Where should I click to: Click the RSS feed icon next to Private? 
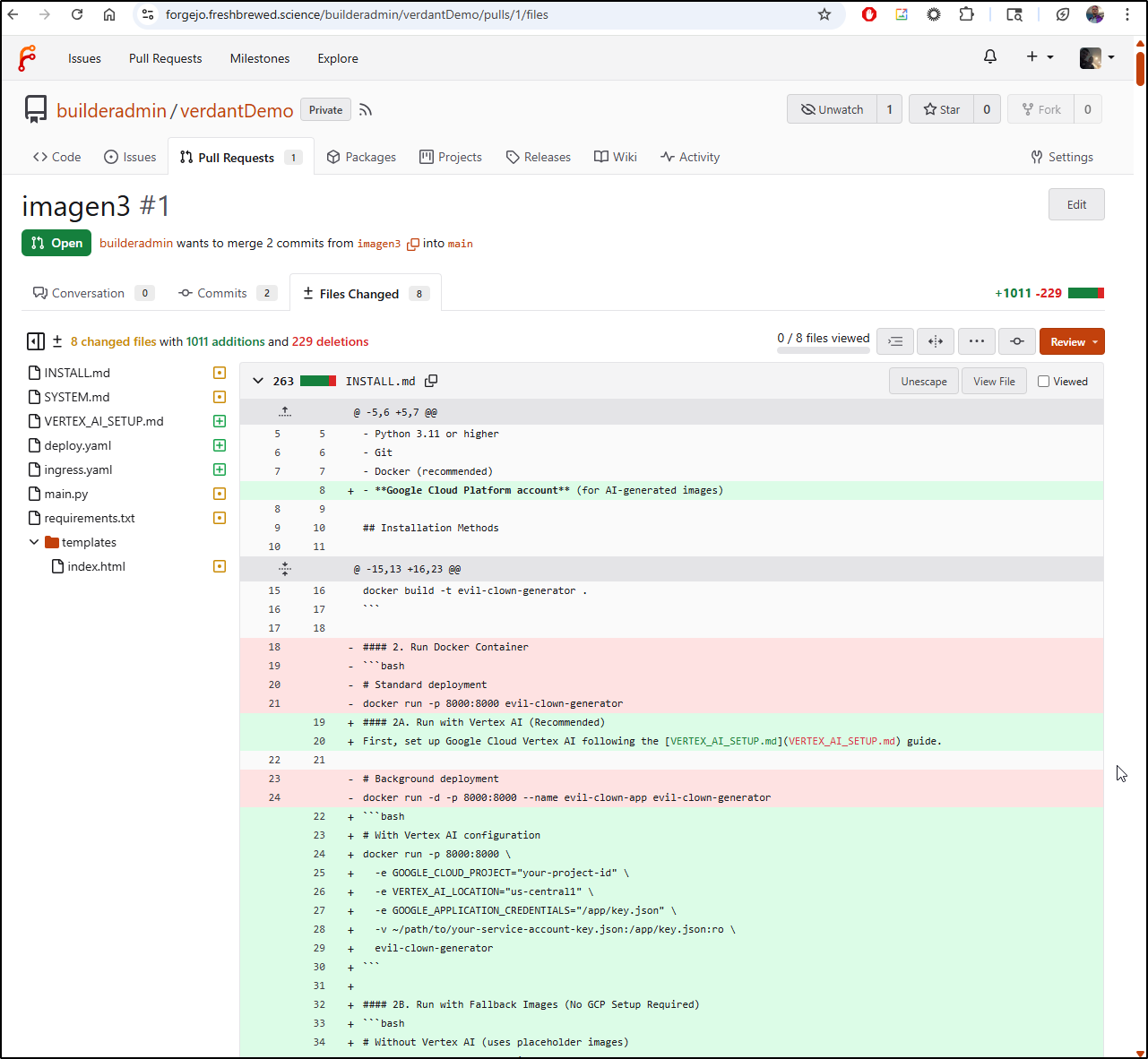click(366, 110)
